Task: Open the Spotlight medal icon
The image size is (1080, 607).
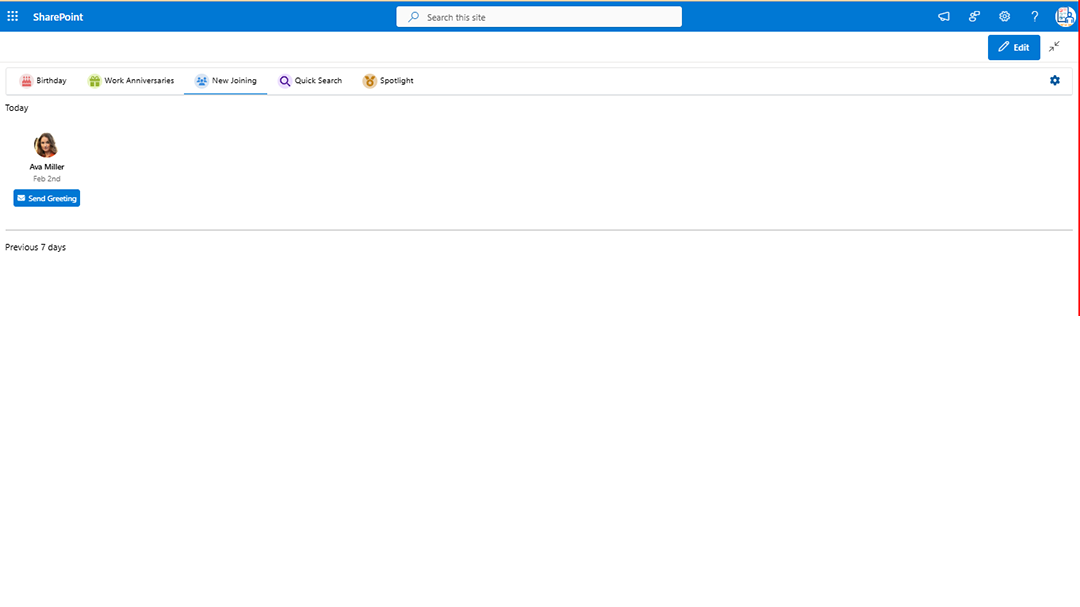Action: pos(370,80)
